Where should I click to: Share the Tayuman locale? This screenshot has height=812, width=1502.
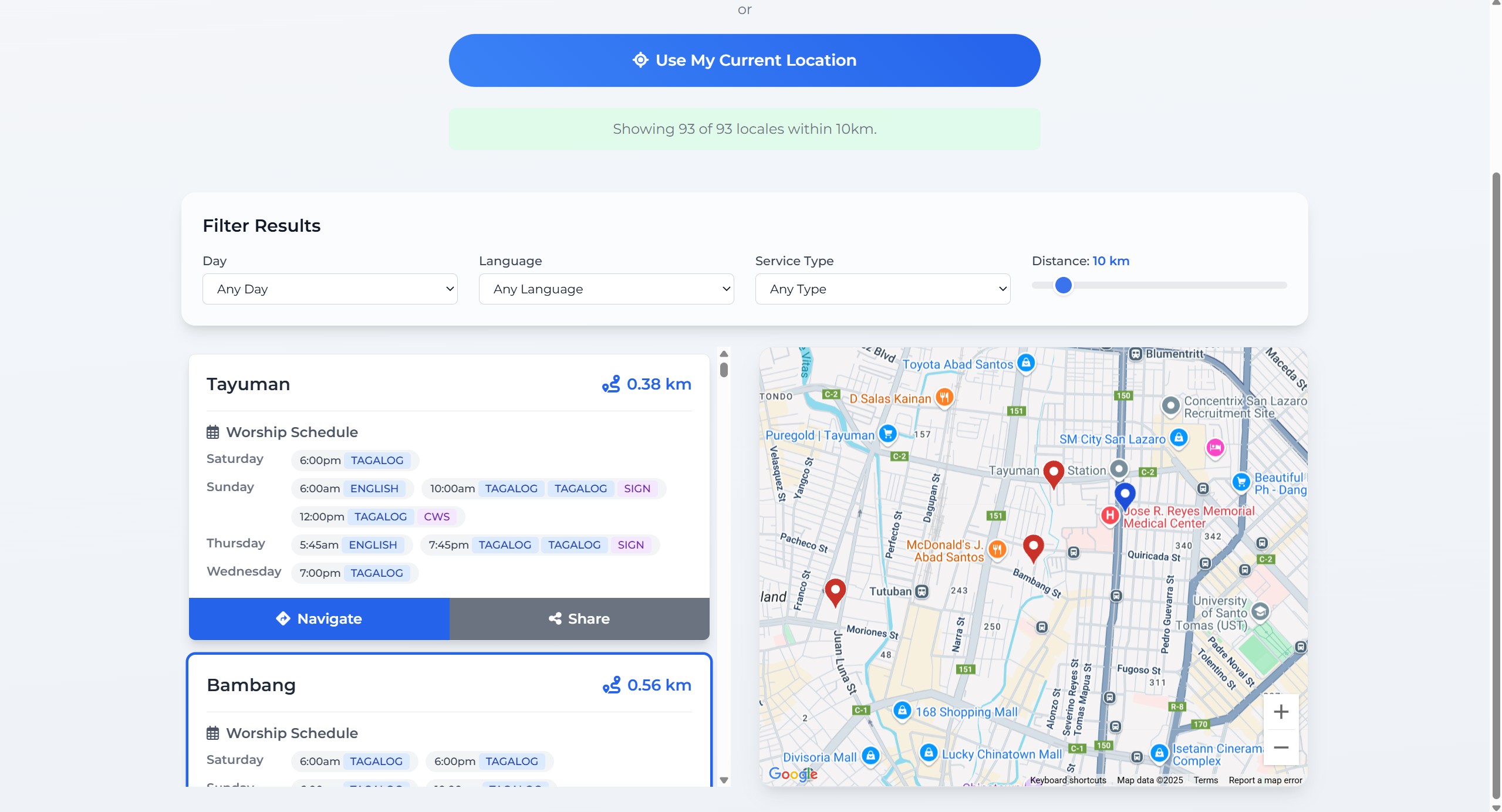[579, 618]
